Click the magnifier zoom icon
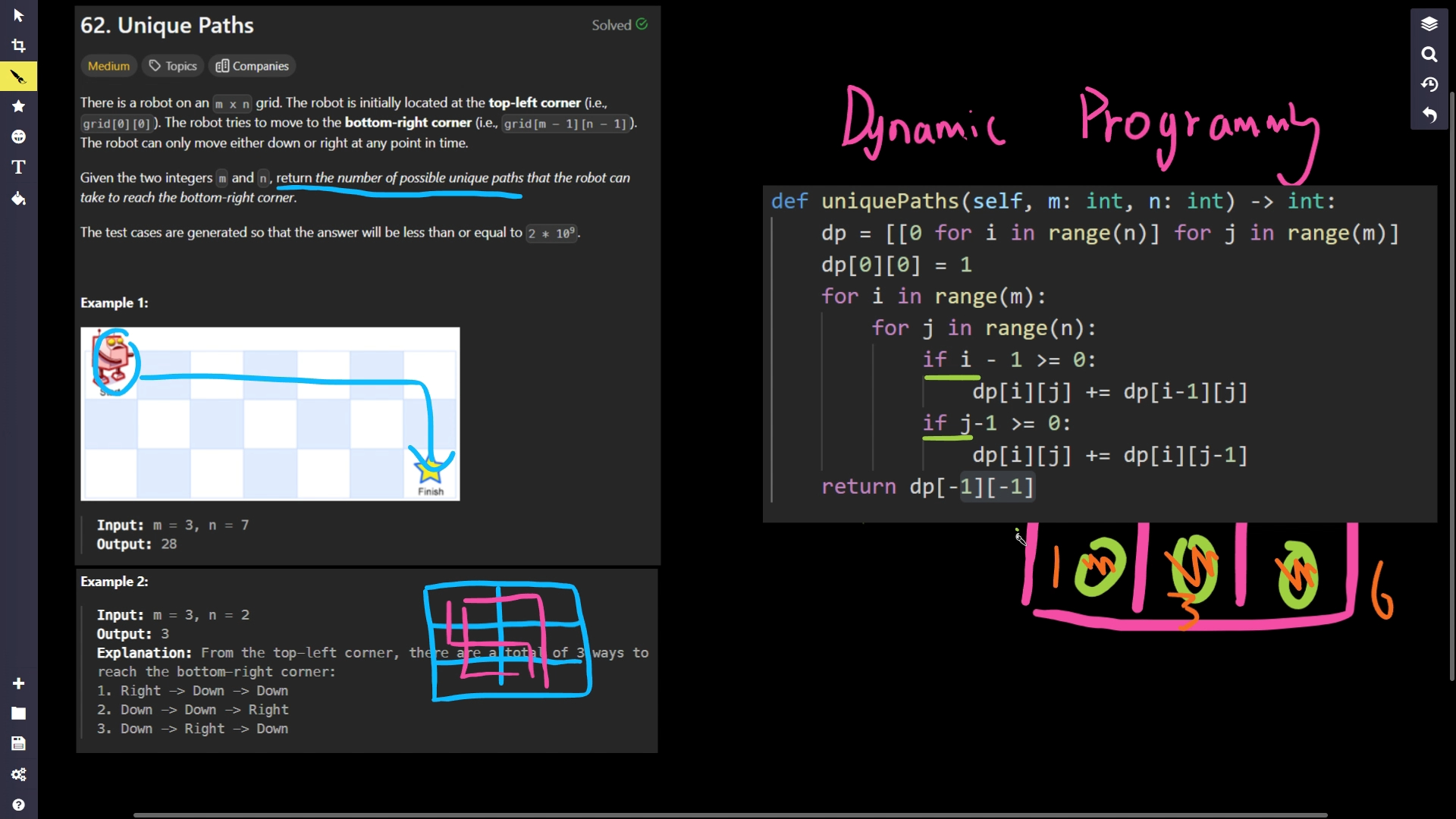The height and width of the screenshot is (819, 1456). (x=1429, y=54)
